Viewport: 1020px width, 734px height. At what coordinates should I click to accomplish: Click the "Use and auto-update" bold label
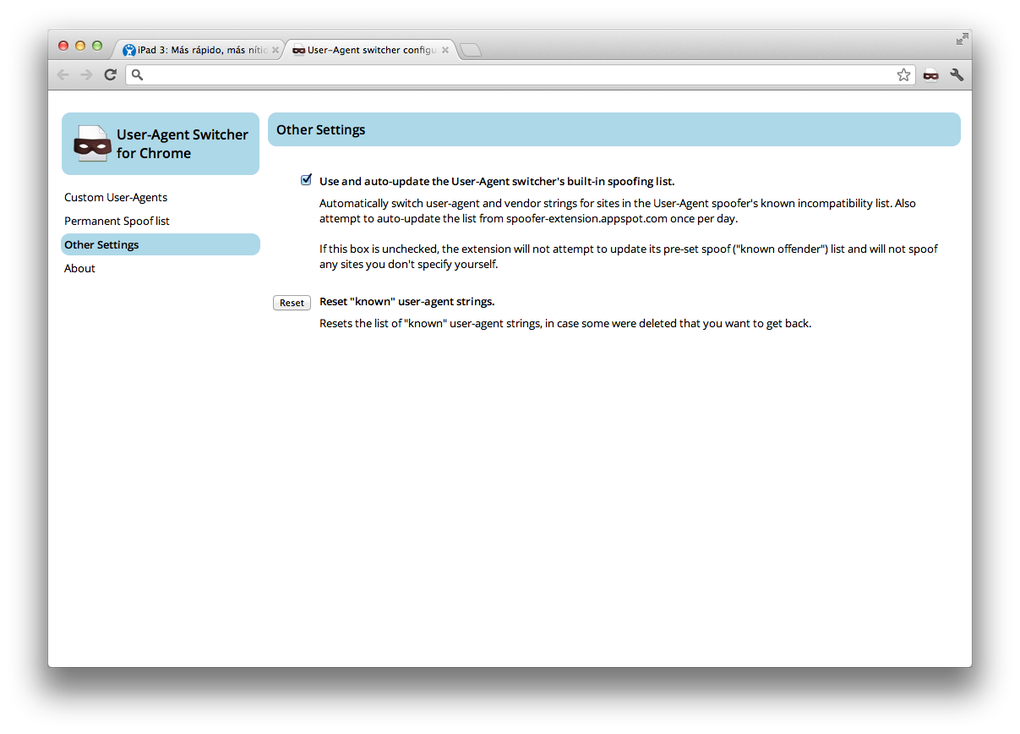496,182
